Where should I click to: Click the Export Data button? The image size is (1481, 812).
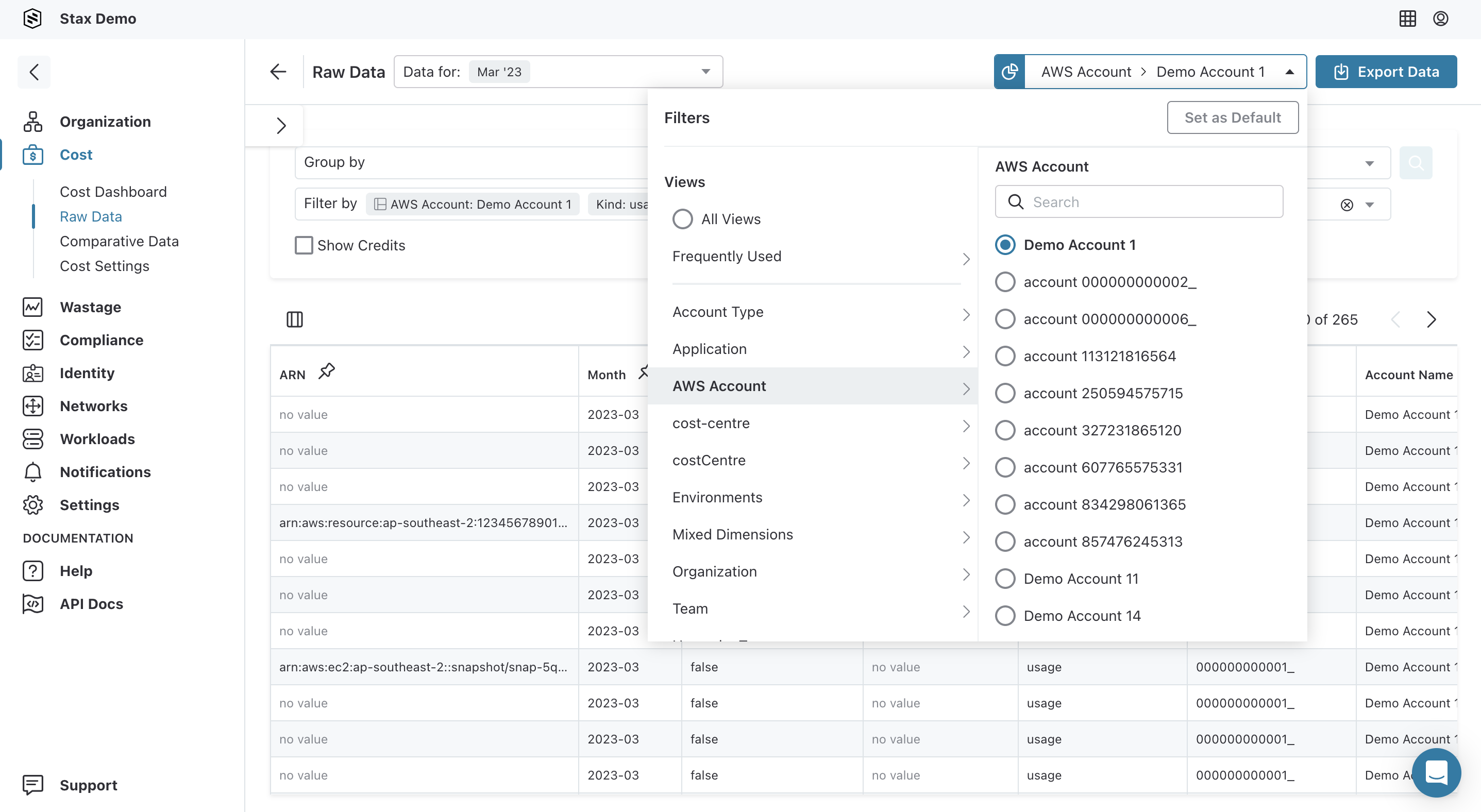coord(1386,72)
